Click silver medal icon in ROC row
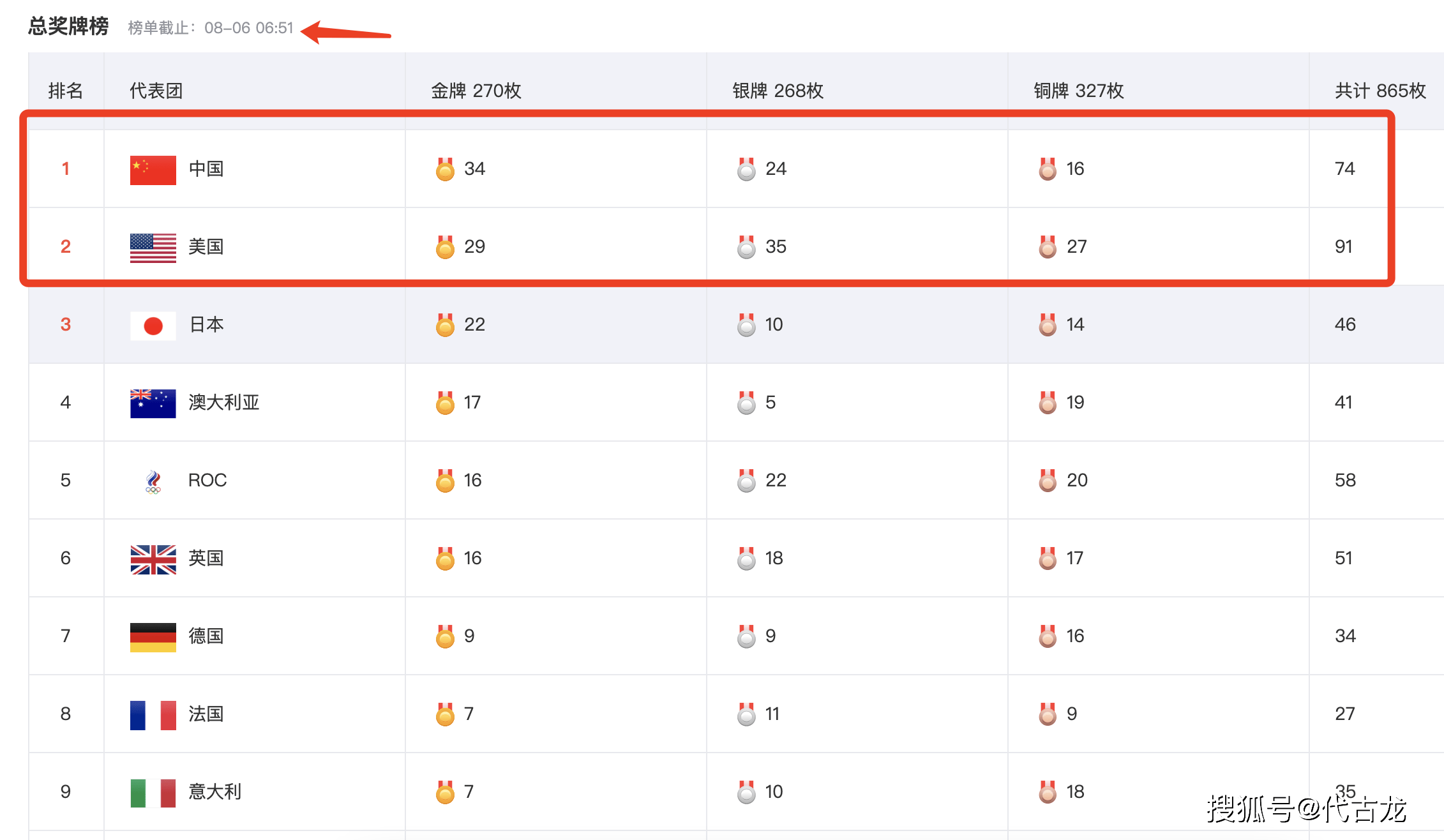Screen dimensions: 1444x840 pos(746,481)
